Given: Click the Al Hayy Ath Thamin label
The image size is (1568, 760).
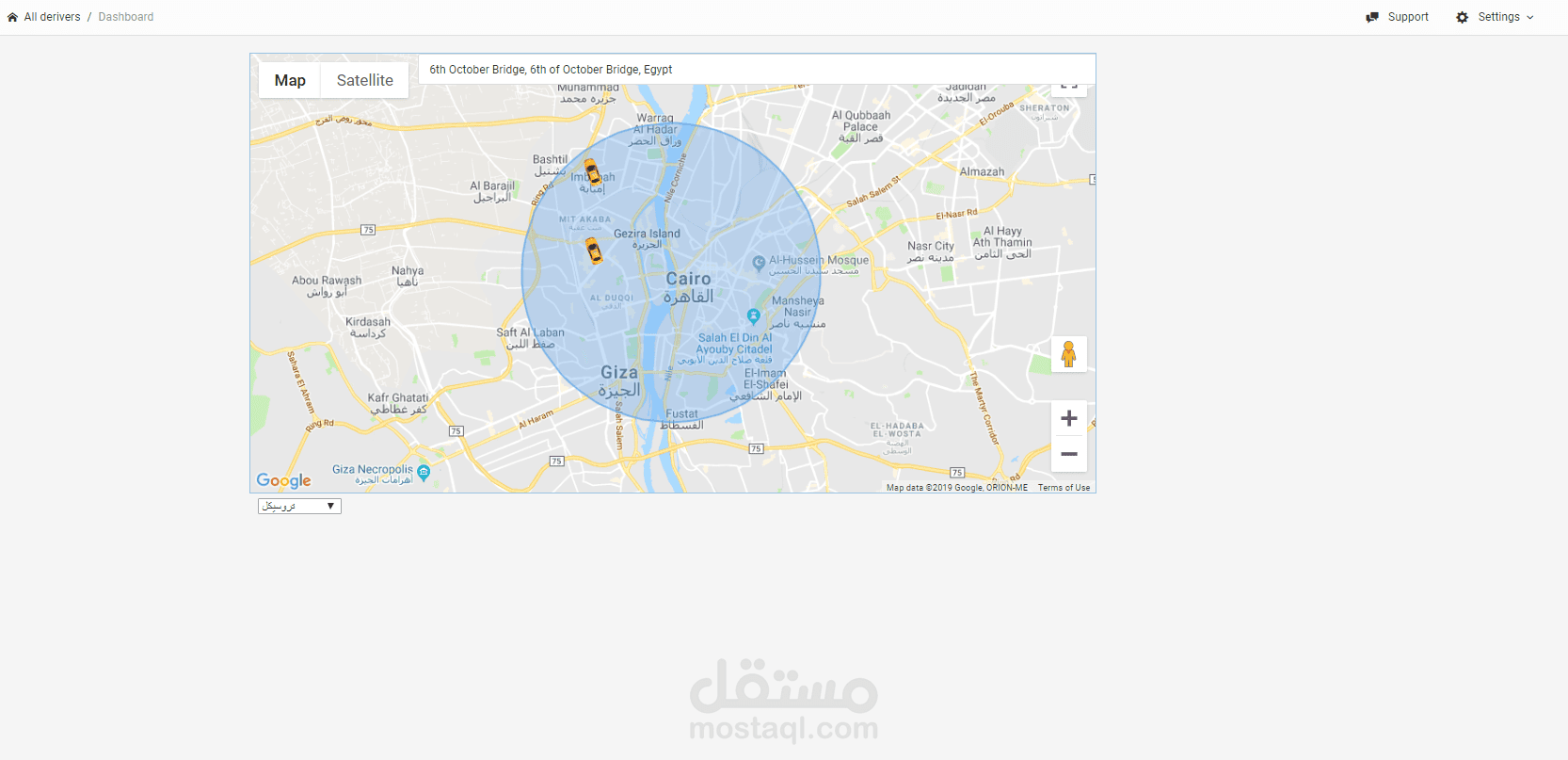Looking at the screenshot, I should pos(1002,242).
